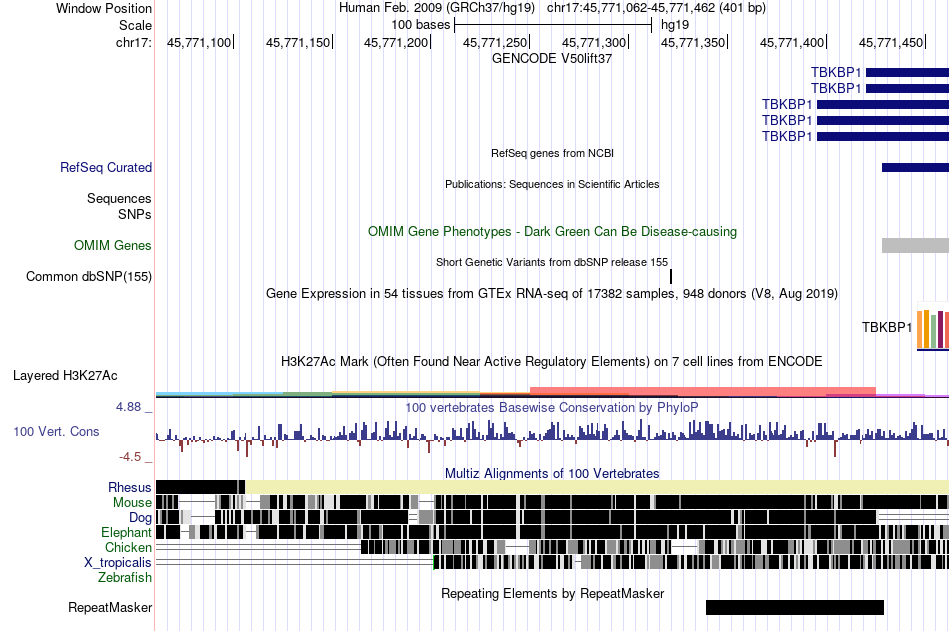Click the 45,771,450 ruler position

(x=892, y=42)
